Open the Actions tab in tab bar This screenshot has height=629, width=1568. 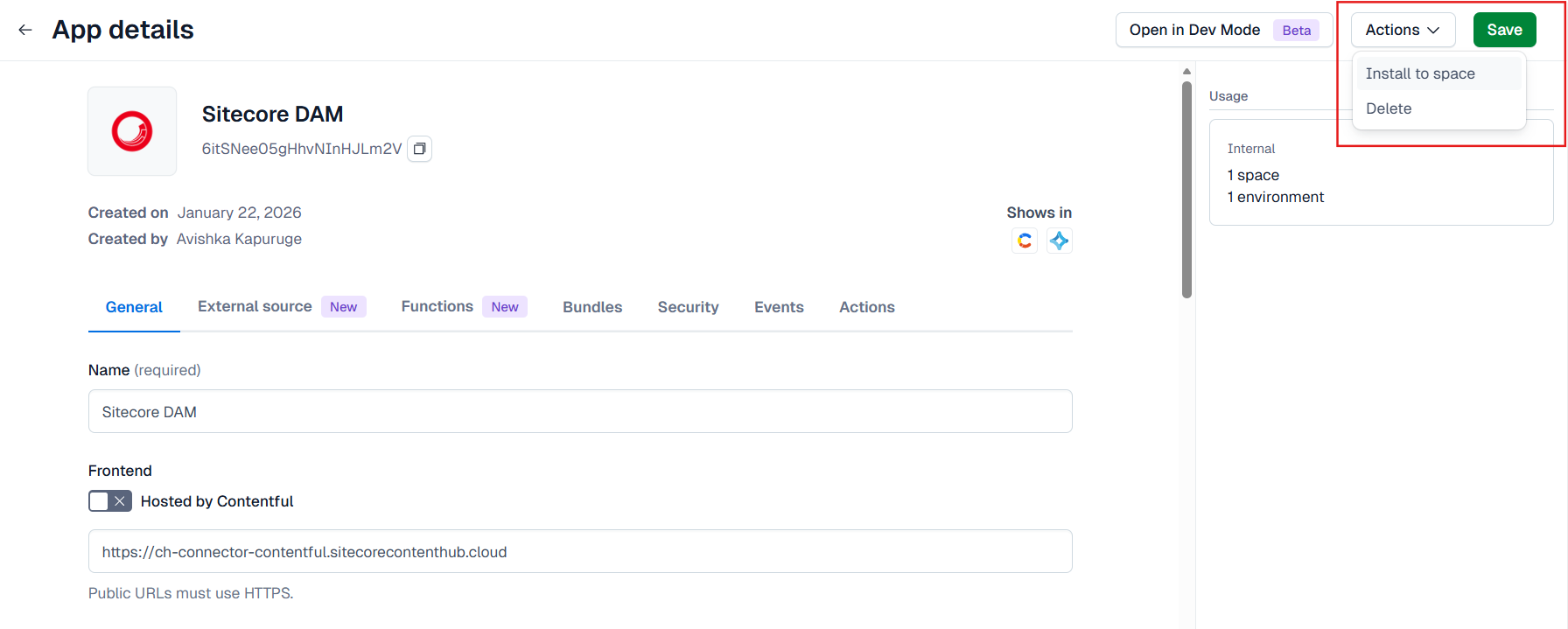pyautogui.click(x=867, y=307)
